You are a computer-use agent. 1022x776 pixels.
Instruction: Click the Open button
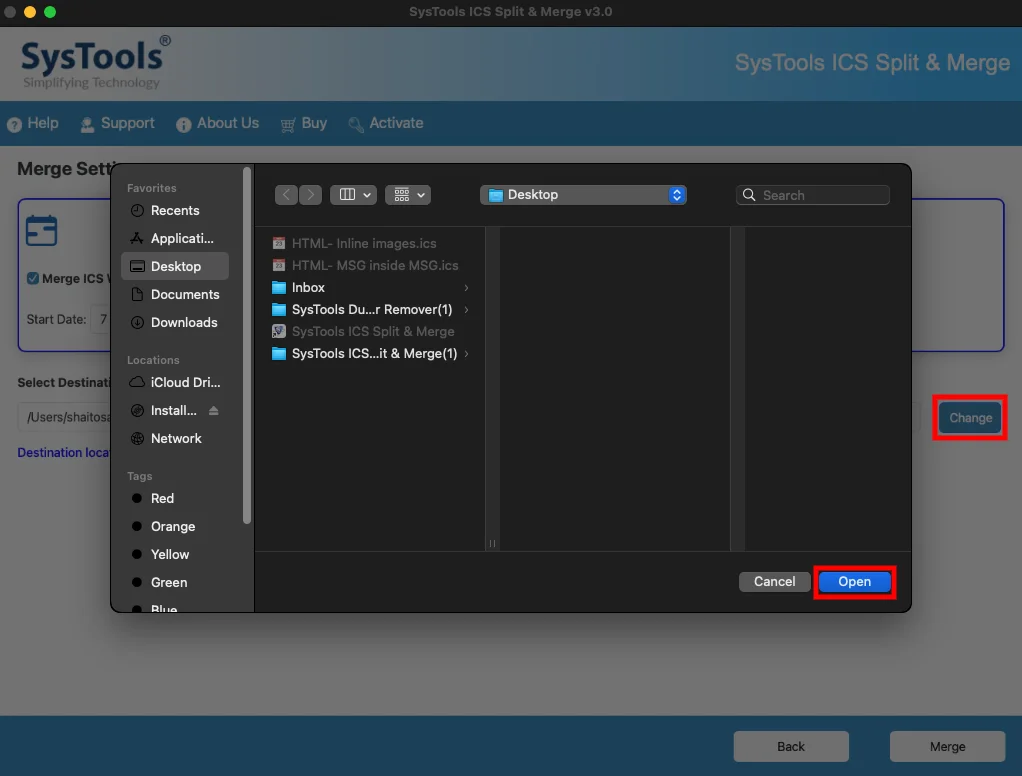pyautogui.click(x=854, y=582)
